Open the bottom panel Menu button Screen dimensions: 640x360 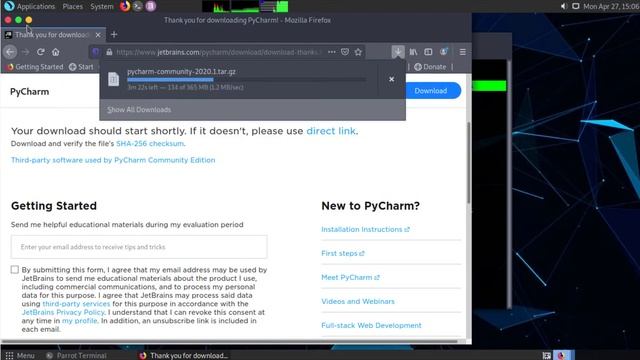(x=20, y=356)
